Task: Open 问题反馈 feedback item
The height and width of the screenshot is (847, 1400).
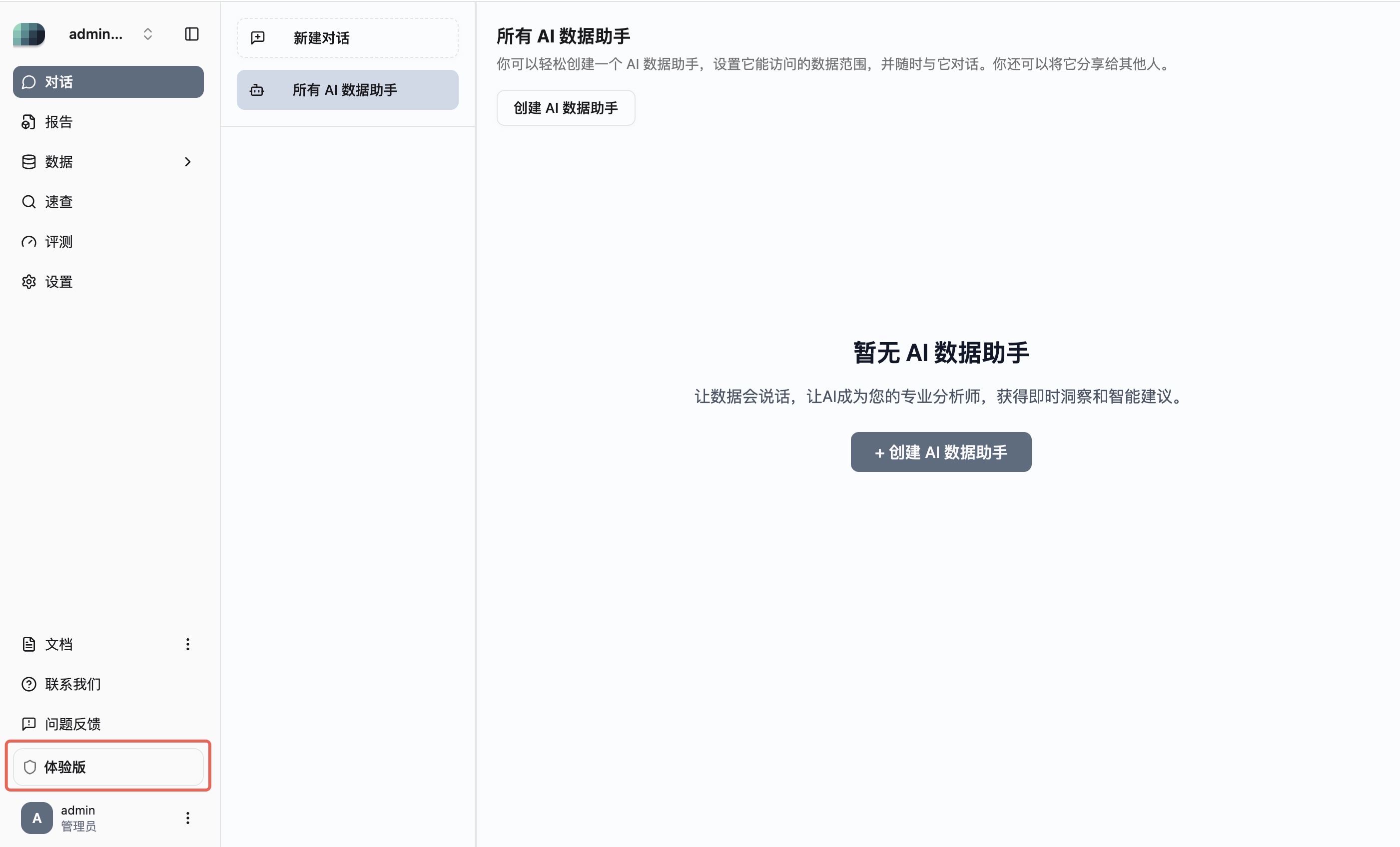Action: [73, 724]
